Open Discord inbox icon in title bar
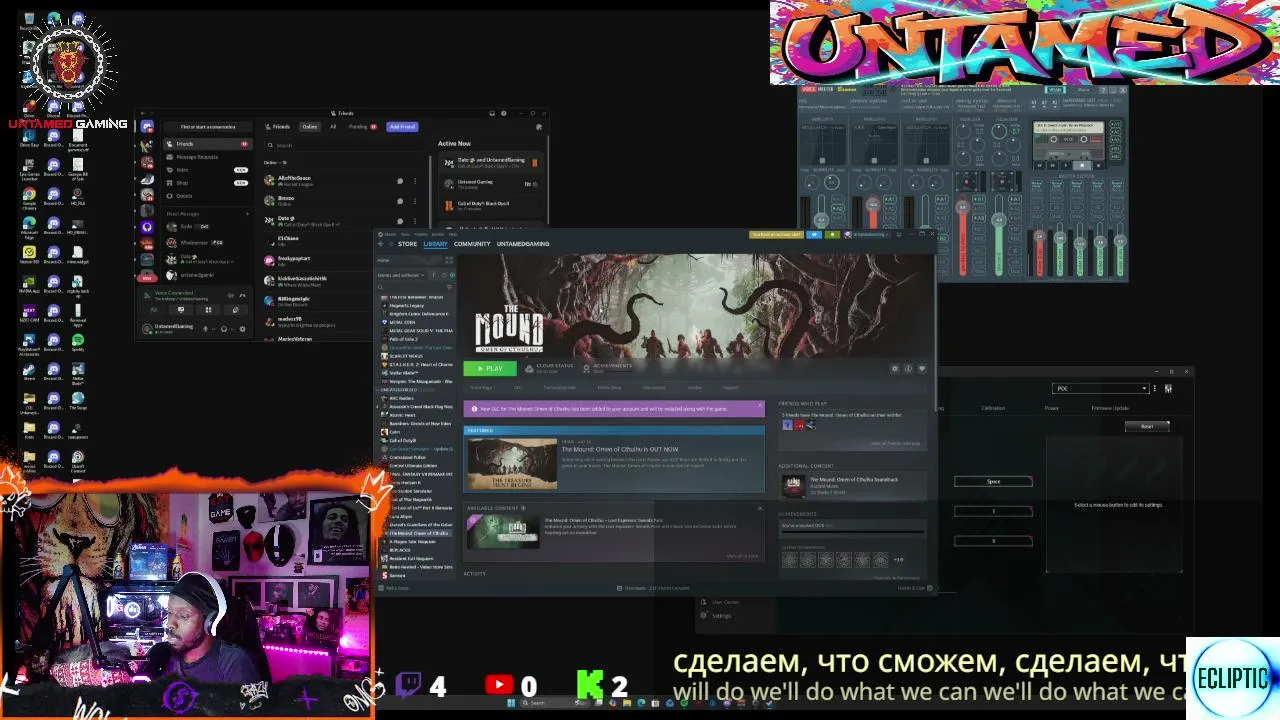1280x720 pixels. pyautogui.click(x=492, y=113)
